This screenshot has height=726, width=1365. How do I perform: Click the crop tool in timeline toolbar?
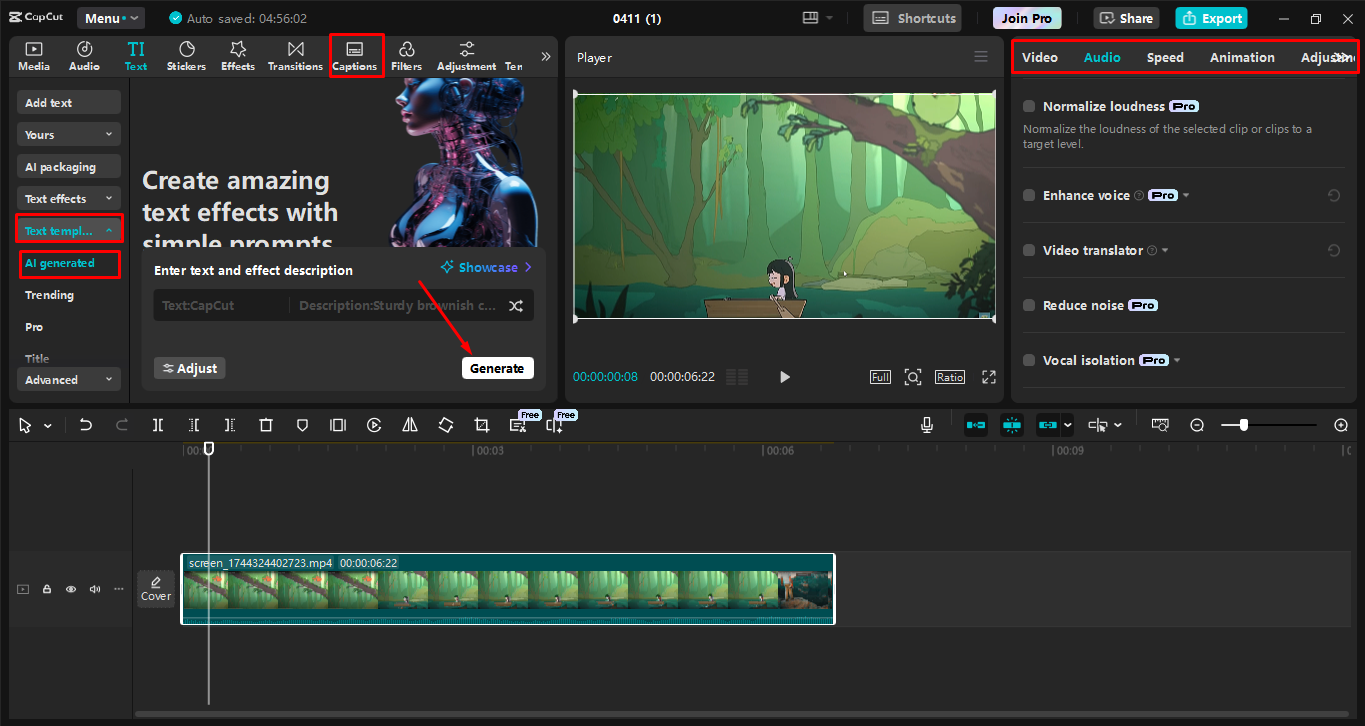(x=482, y=425)
